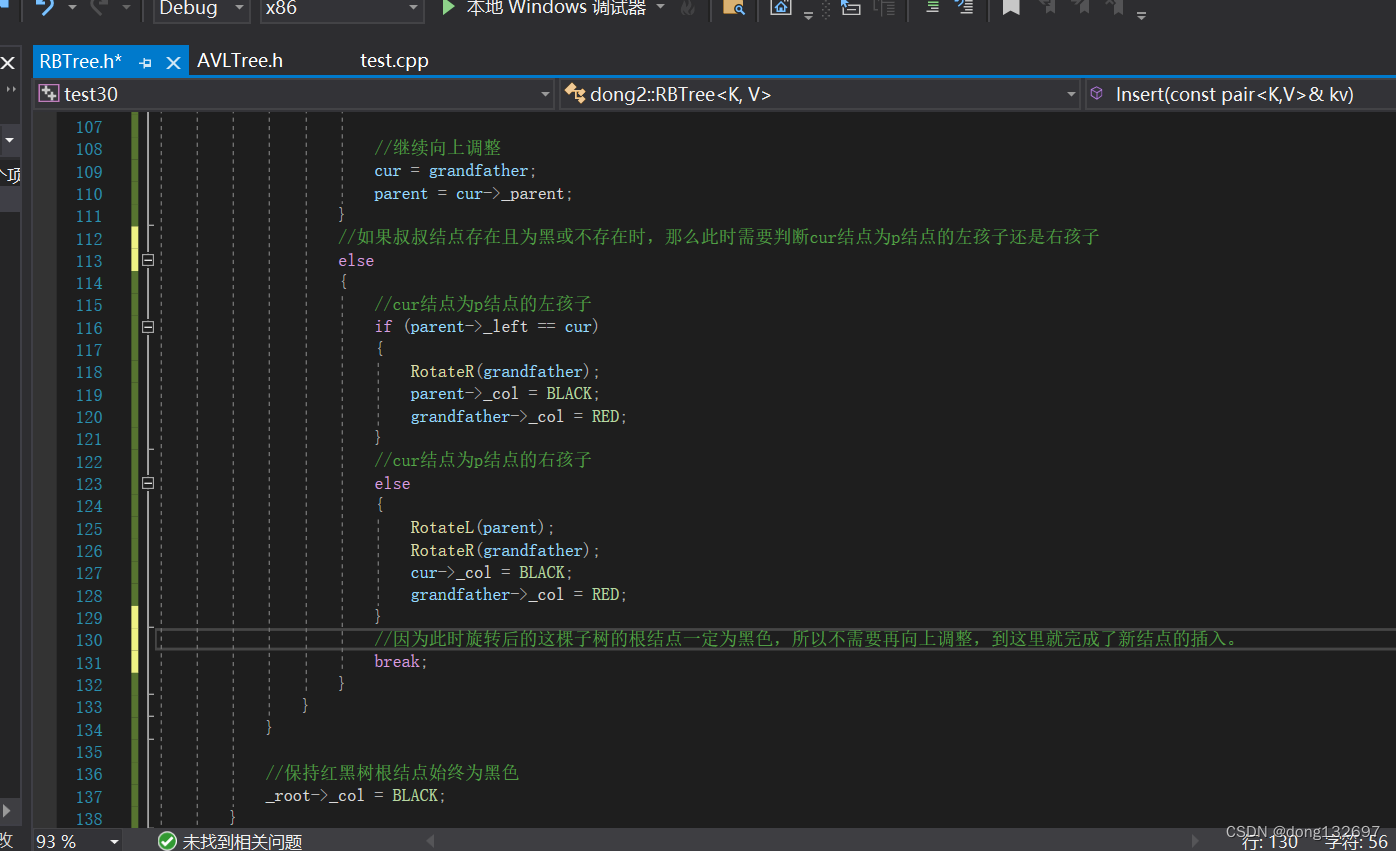Open the Undo history dropdown arrow
This screenshot has height=851, width=1396.
(72, 8)
